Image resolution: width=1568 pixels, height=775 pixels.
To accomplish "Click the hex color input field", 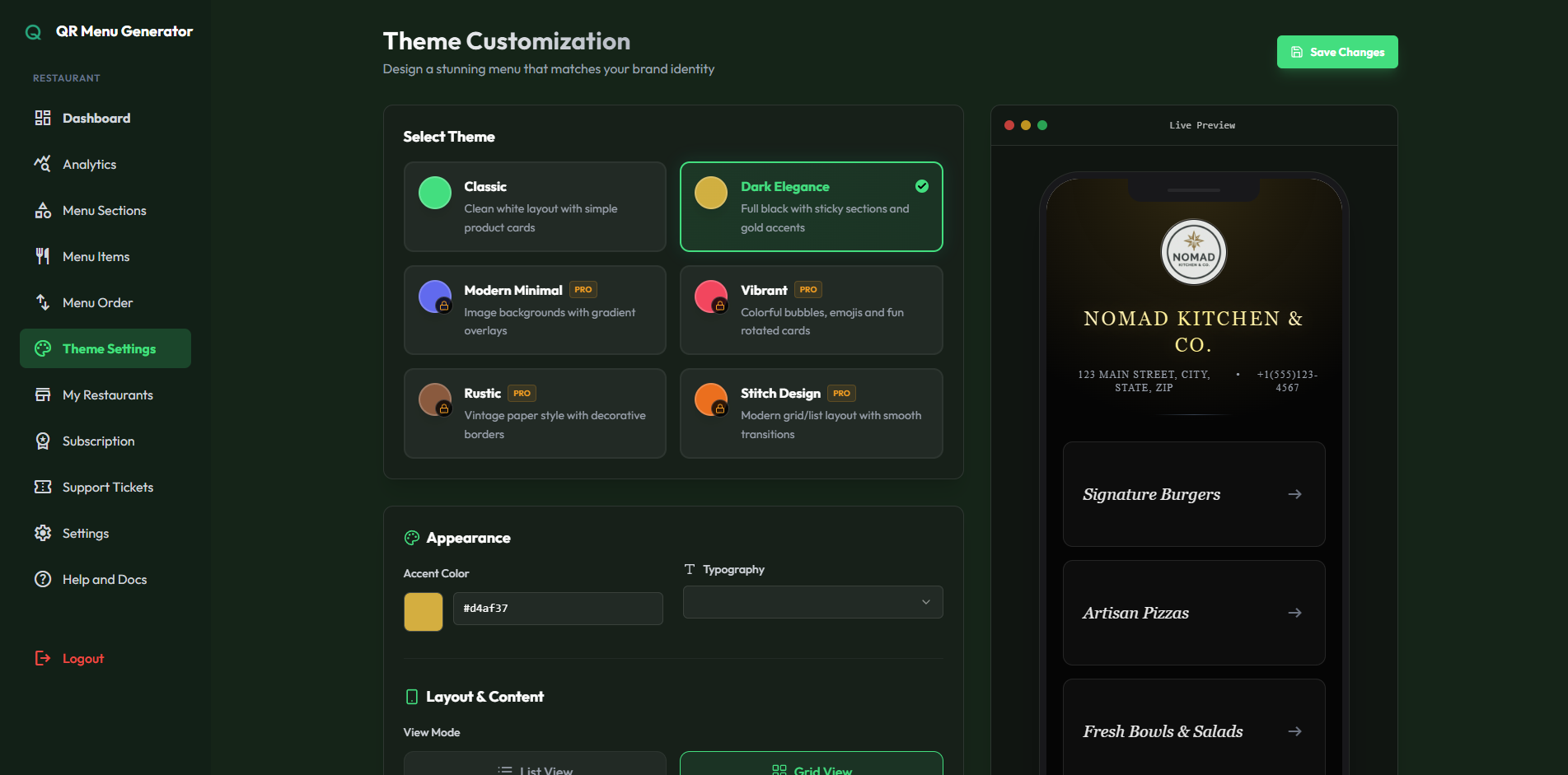I will (x=558, y=608).
